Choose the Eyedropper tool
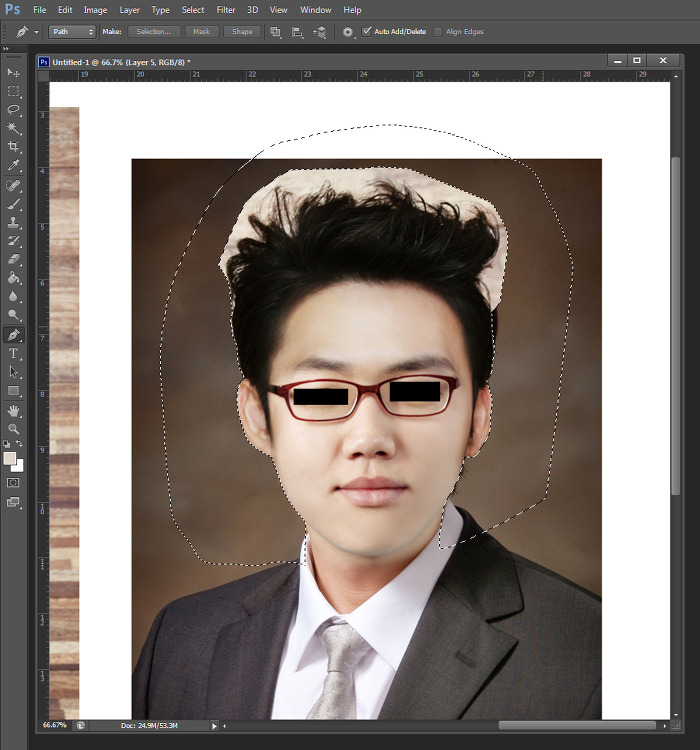Screen dimensions: 700x750 (x=14, y=166)
